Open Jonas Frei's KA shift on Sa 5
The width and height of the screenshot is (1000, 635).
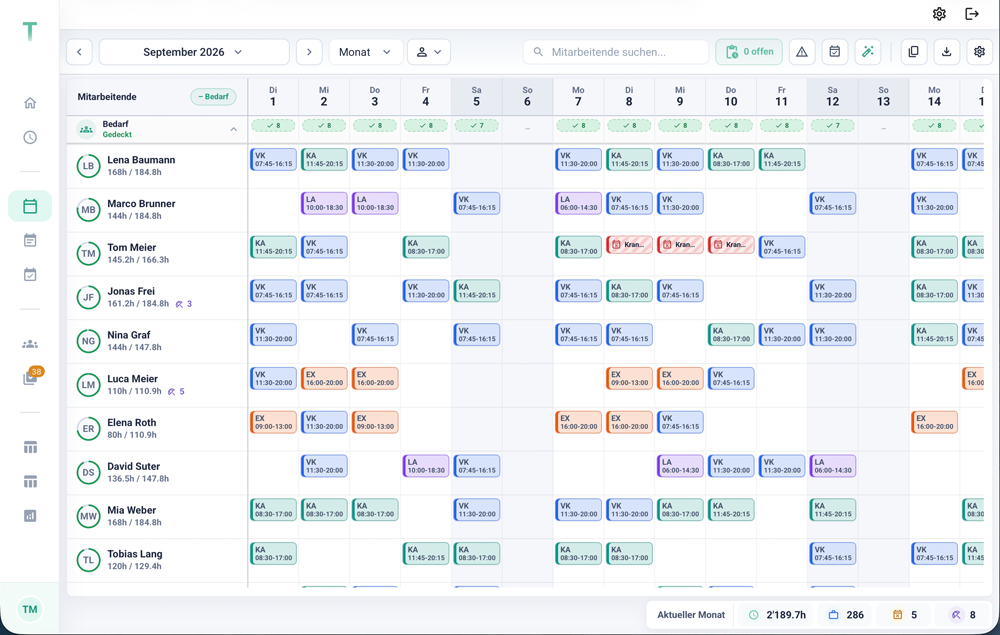pyautogui.click(x=476, y=291)
